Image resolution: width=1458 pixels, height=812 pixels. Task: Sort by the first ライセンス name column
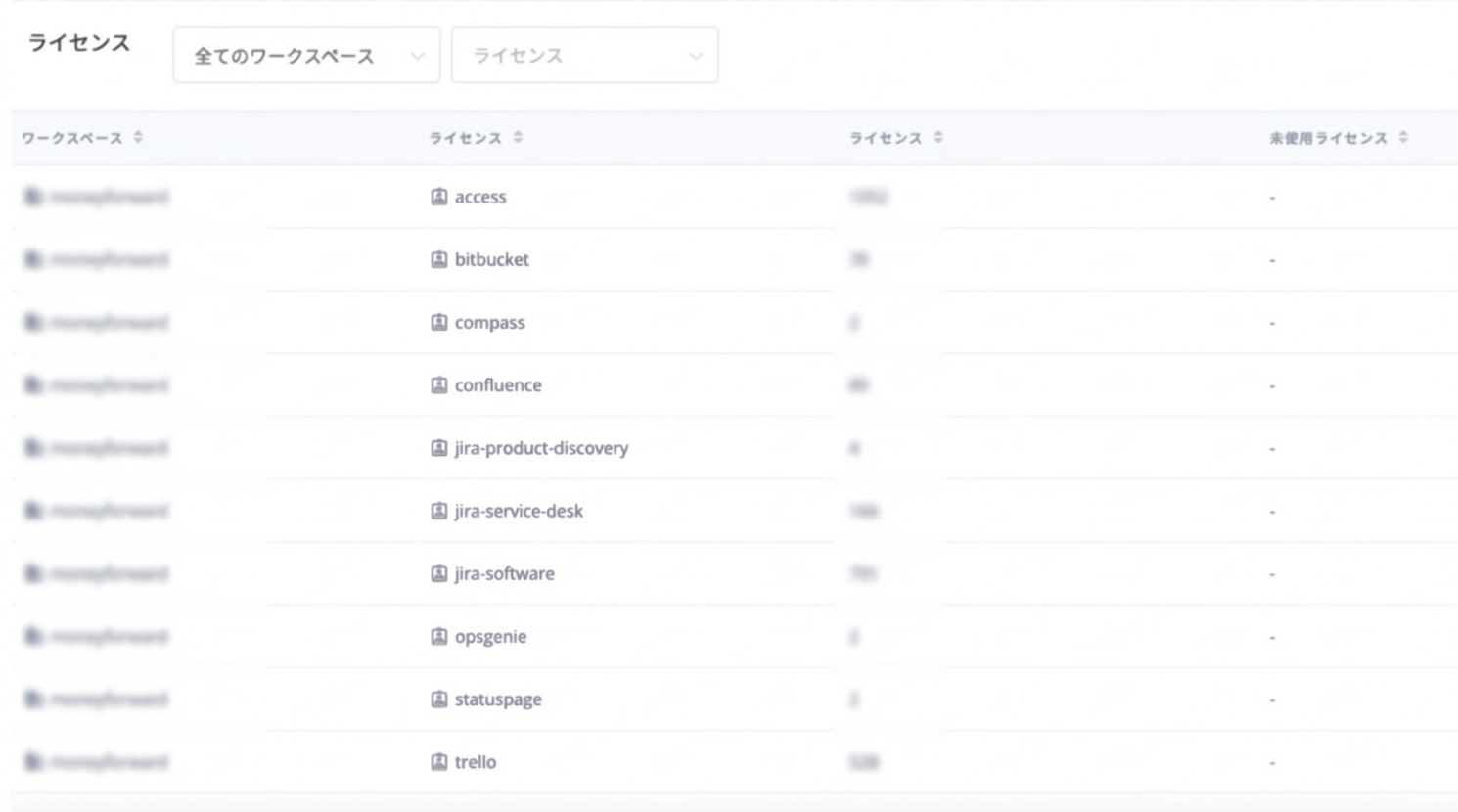pos(518,138)
